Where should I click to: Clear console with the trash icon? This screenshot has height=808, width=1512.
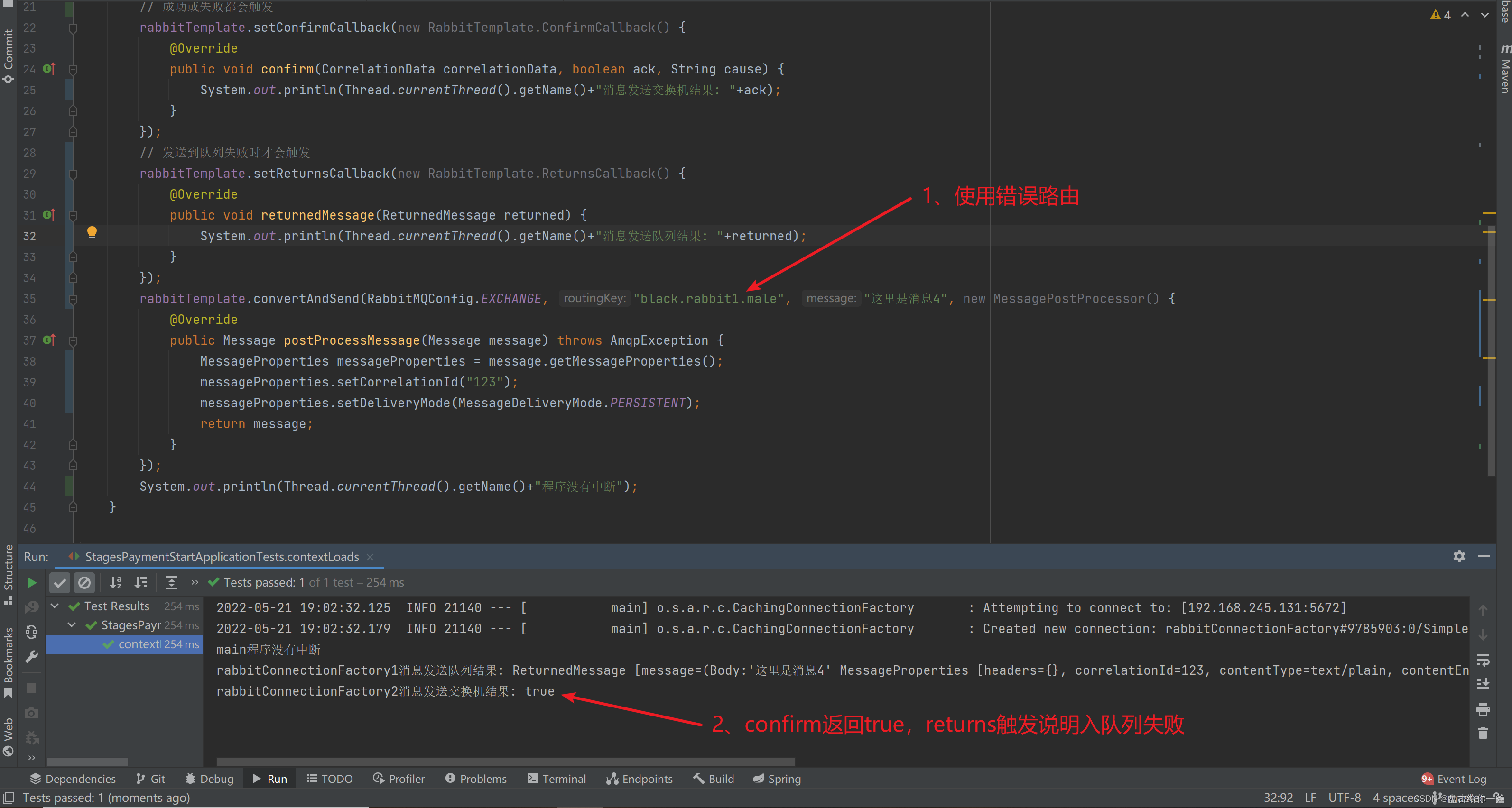pos(1483,733)
